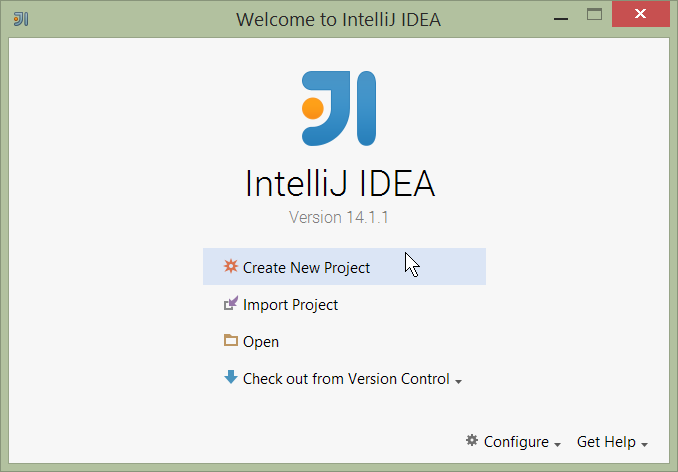
Task: Open the Get Help menu label
Action: (607, 442)
